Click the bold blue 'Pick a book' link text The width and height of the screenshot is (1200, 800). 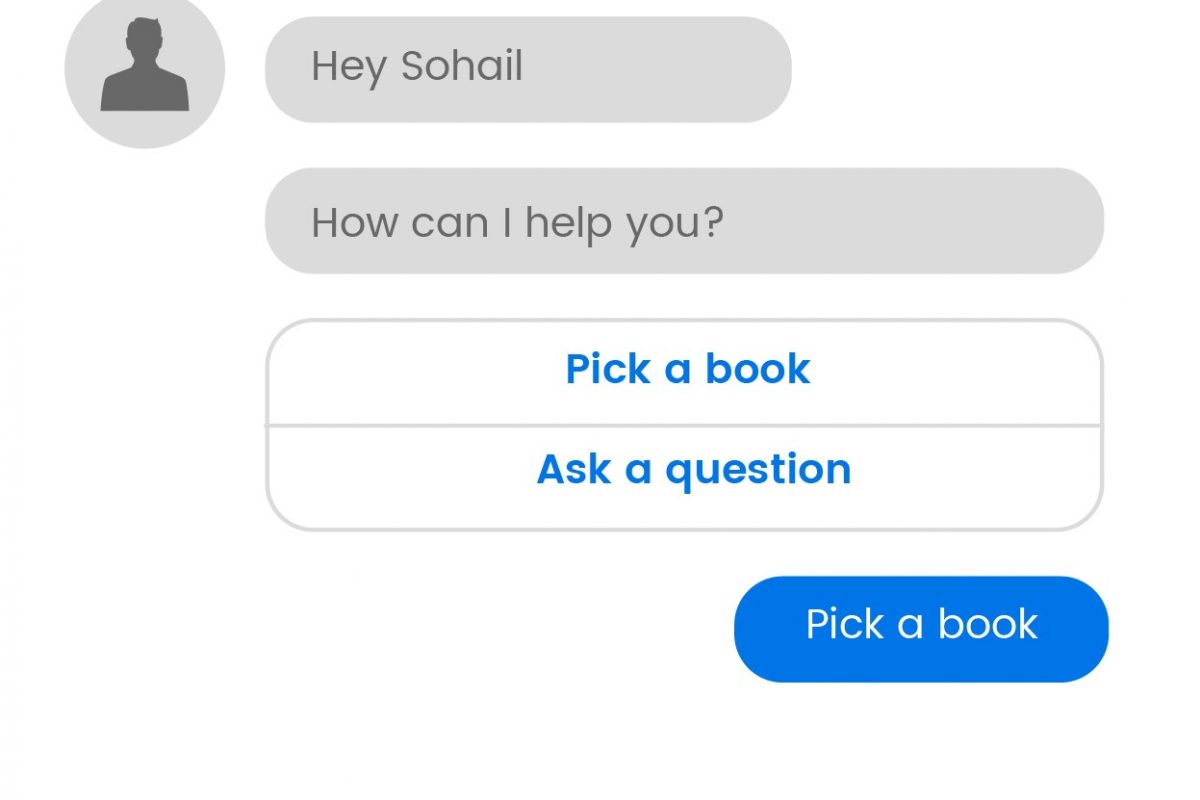pyautogui.click(x=688, y=369)
